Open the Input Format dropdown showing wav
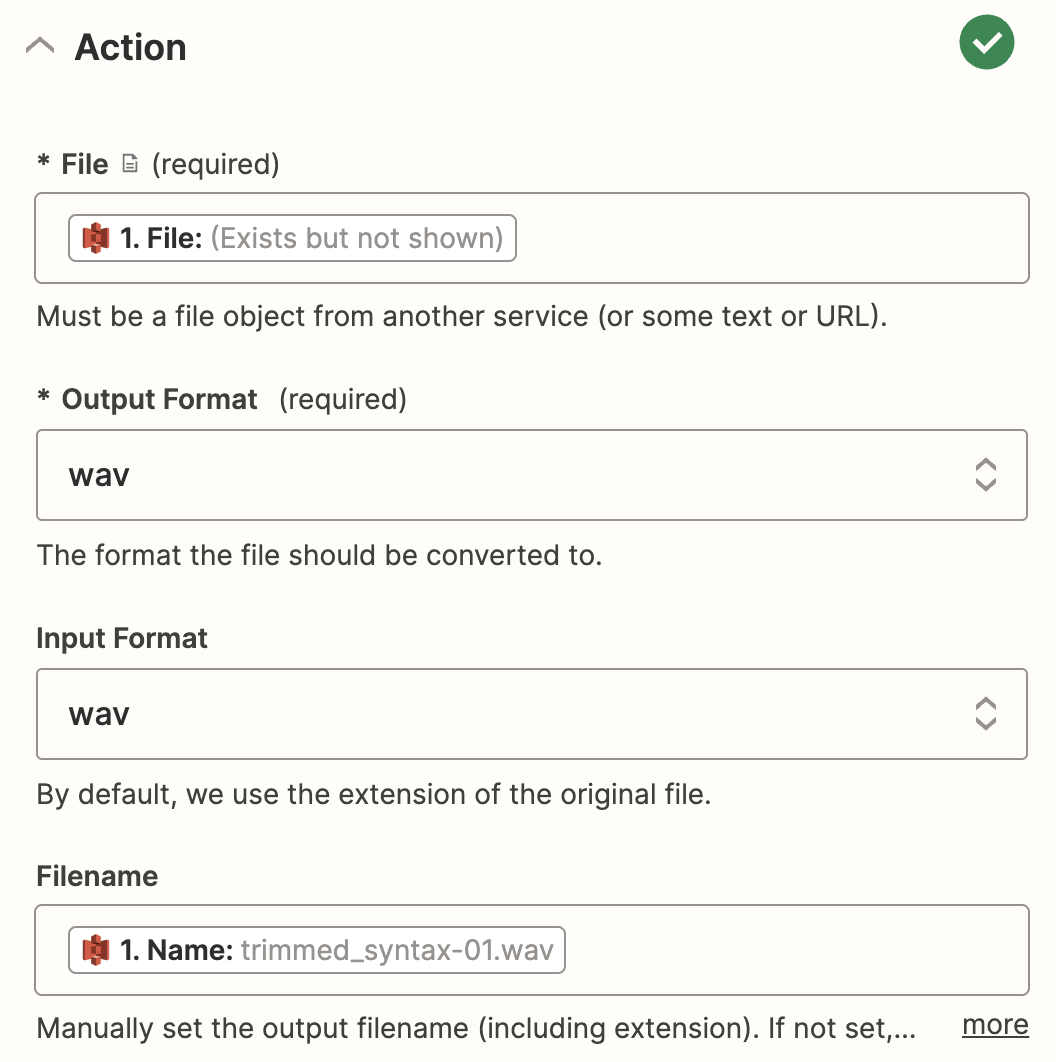This screenshot has width=1056, height=1062. (532, 714)
